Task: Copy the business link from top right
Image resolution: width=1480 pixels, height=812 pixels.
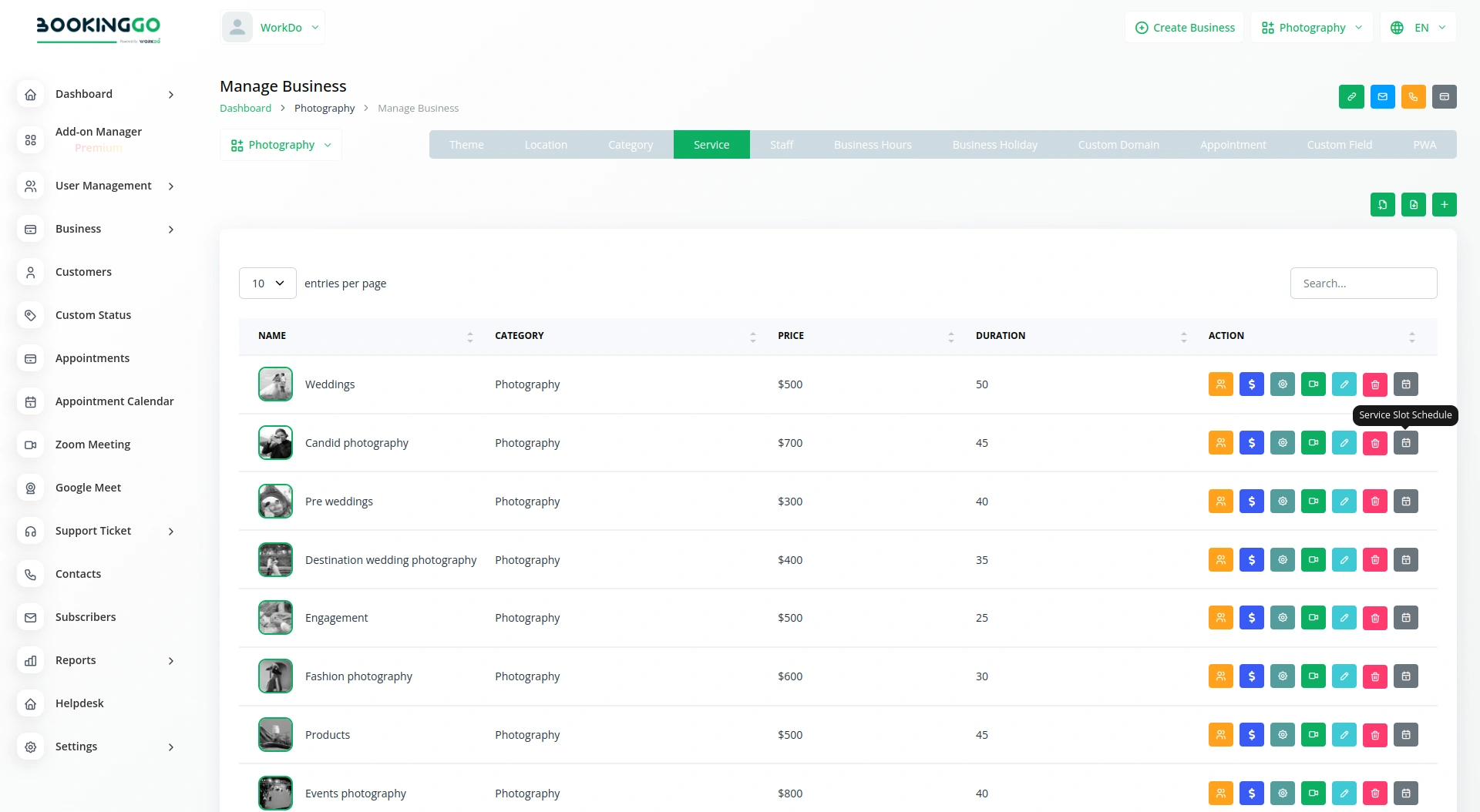Action: (x=1351, y=96)
